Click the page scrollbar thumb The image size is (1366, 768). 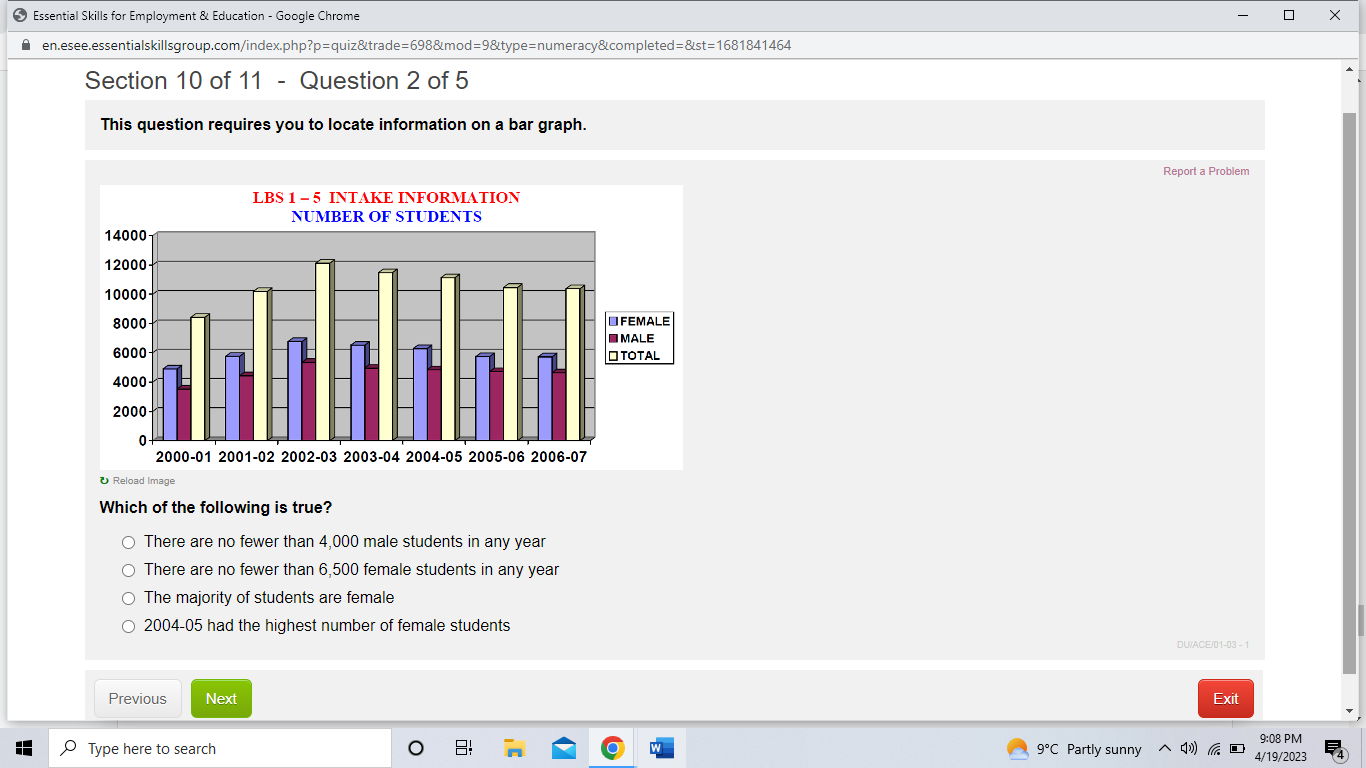1349,395
